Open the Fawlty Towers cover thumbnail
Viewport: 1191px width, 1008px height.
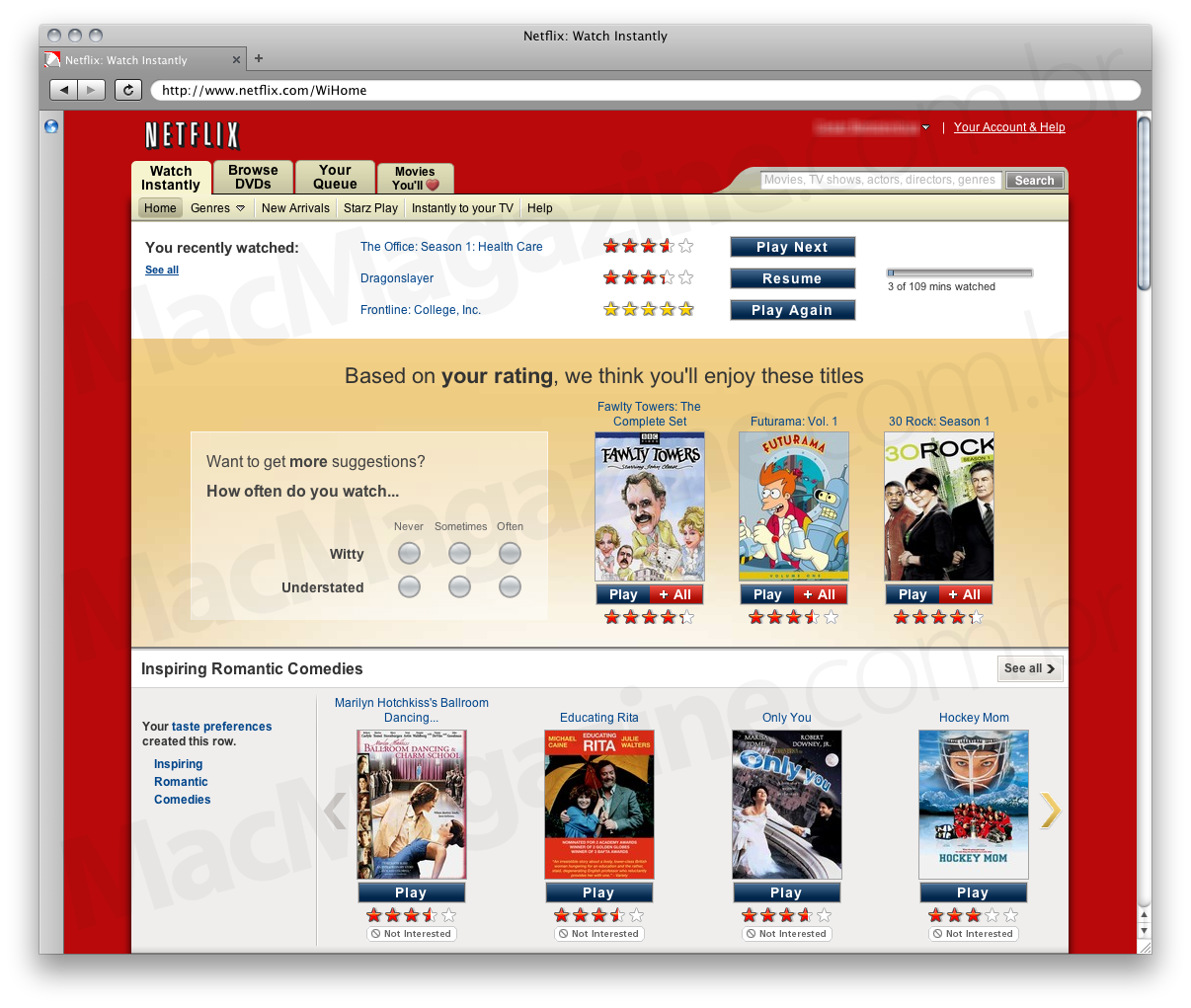[650, 506]
